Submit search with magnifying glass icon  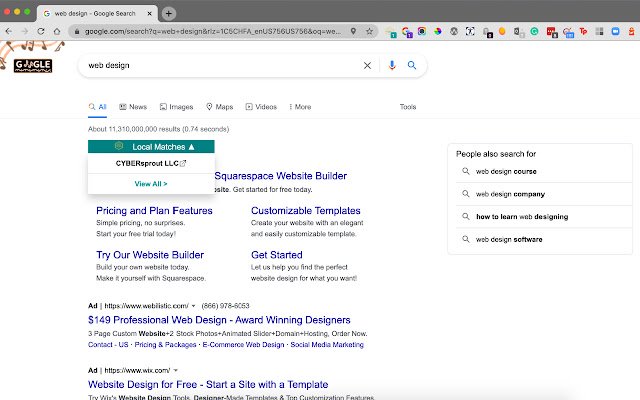click(x=412, y=65)
